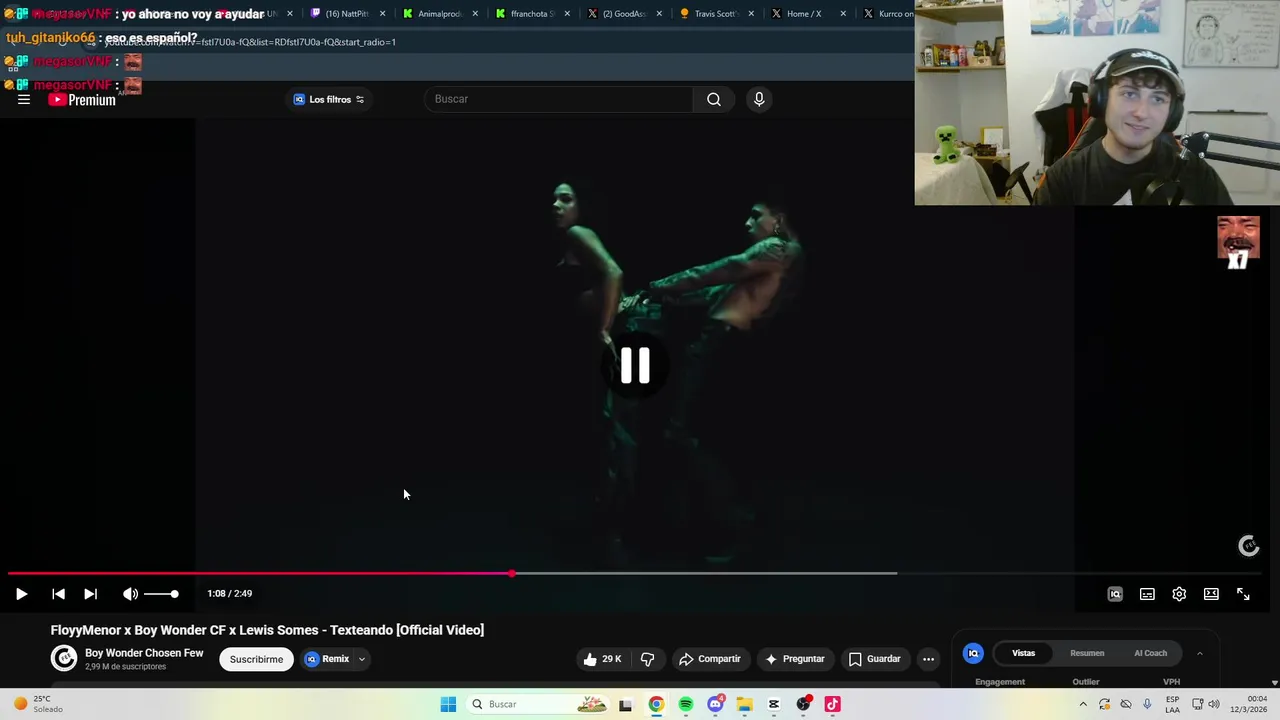Click the Remix button
Image resolution: width=1280 pixels, height=720 pixels.
click(327, 659)
